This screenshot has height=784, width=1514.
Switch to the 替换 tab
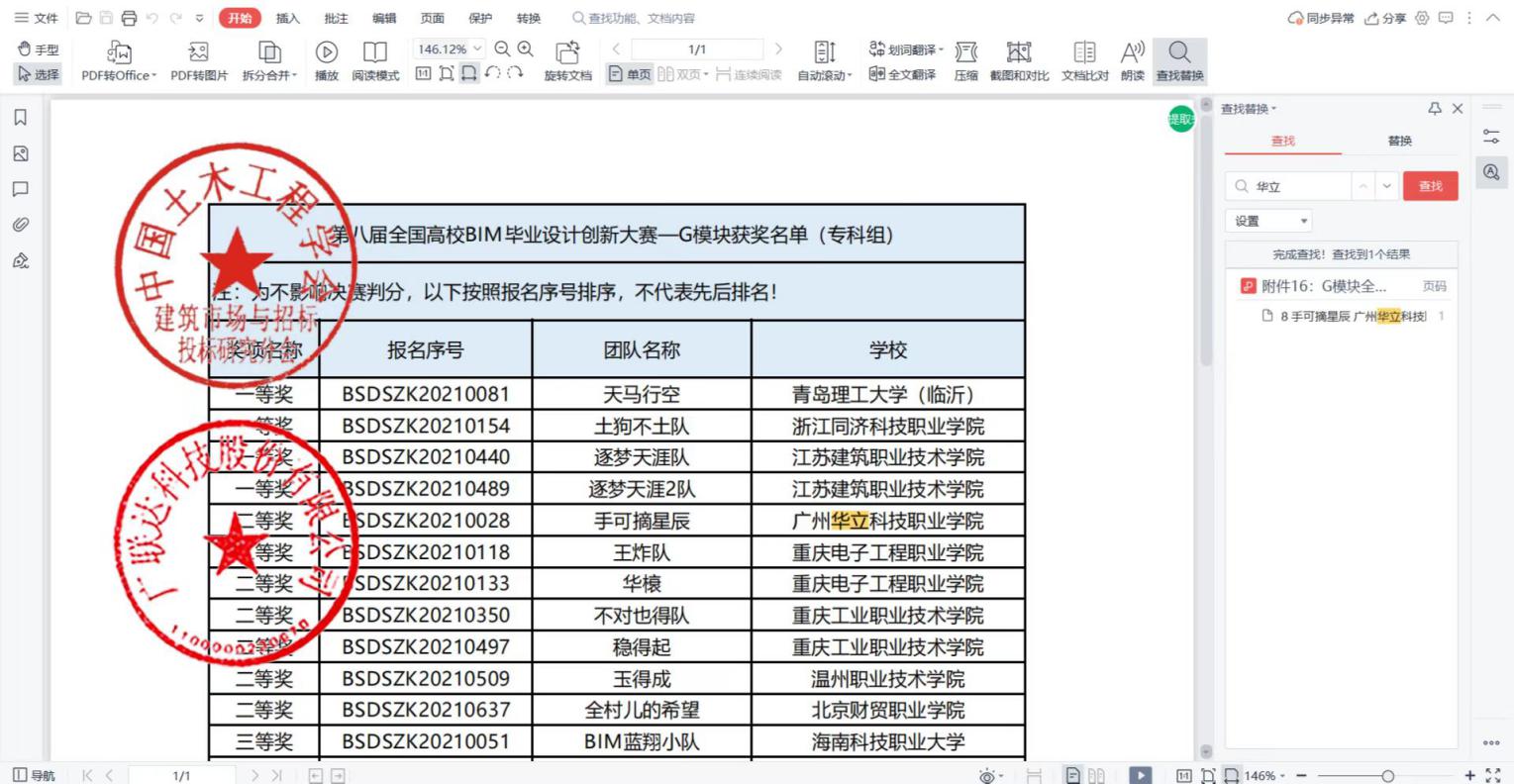coord(1399,141)
